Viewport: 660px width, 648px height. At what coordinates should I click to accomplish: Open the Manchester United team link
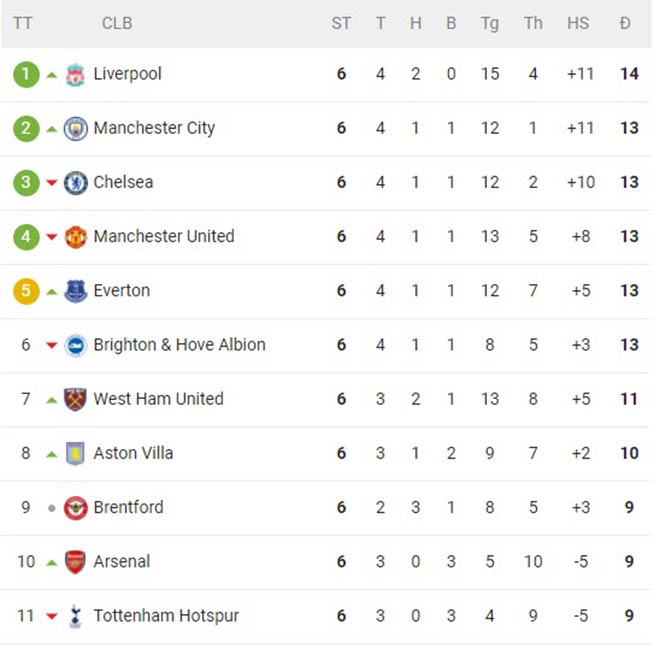click(x=164, y=237)
